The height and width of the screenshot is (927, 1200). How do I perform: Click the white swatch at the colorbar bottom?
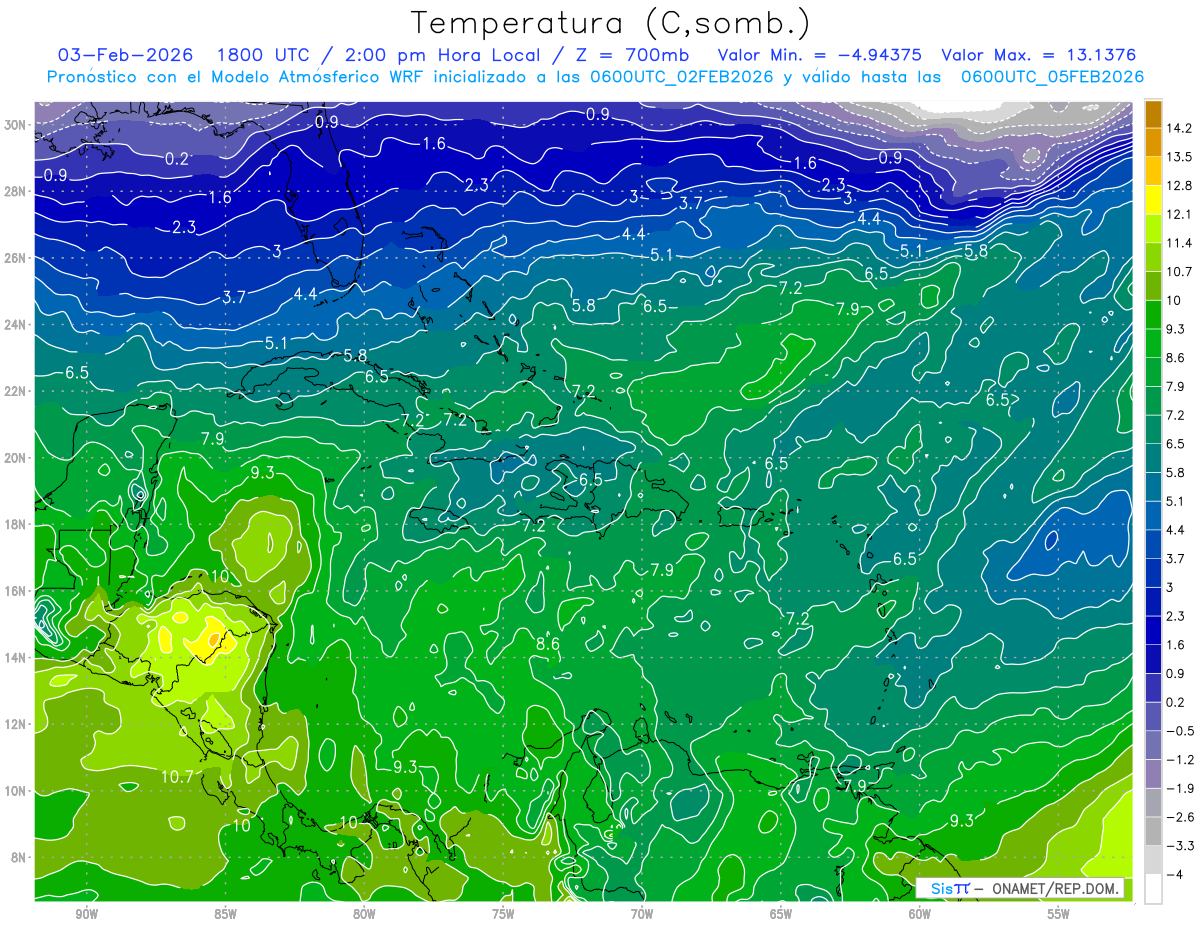(1153, 888)
